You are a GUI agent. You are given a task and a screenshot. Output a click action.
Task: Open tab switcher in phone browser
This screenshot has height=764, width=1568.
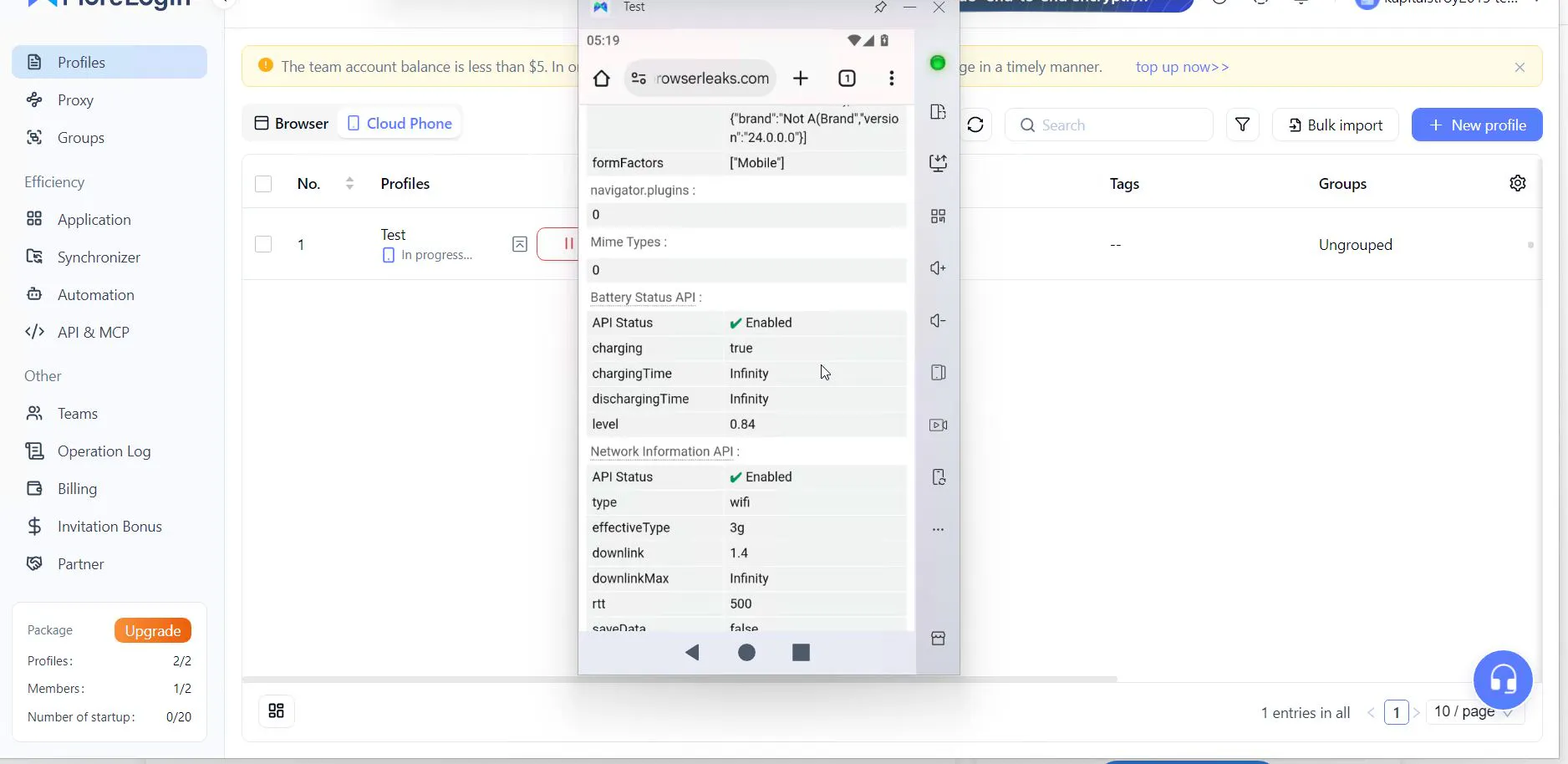[847, 79]
